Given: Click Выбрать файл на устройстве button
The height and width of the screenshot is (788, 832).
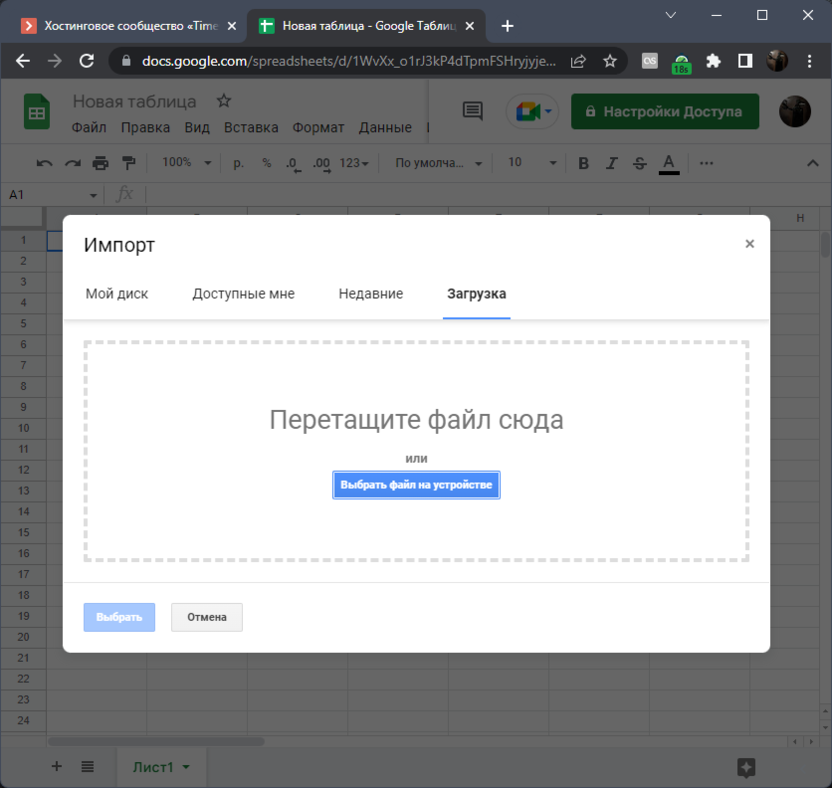Looking at the screenshot, I should 416,485.
